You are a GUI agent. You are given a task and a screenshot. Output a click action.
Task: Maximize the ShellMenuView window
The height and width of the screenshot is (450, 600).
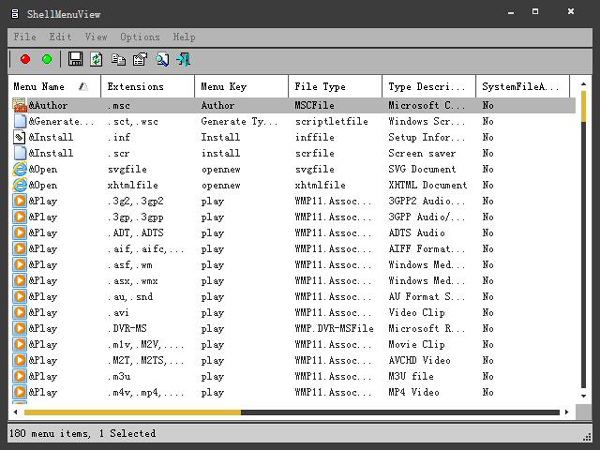click(x=535, y=11)
